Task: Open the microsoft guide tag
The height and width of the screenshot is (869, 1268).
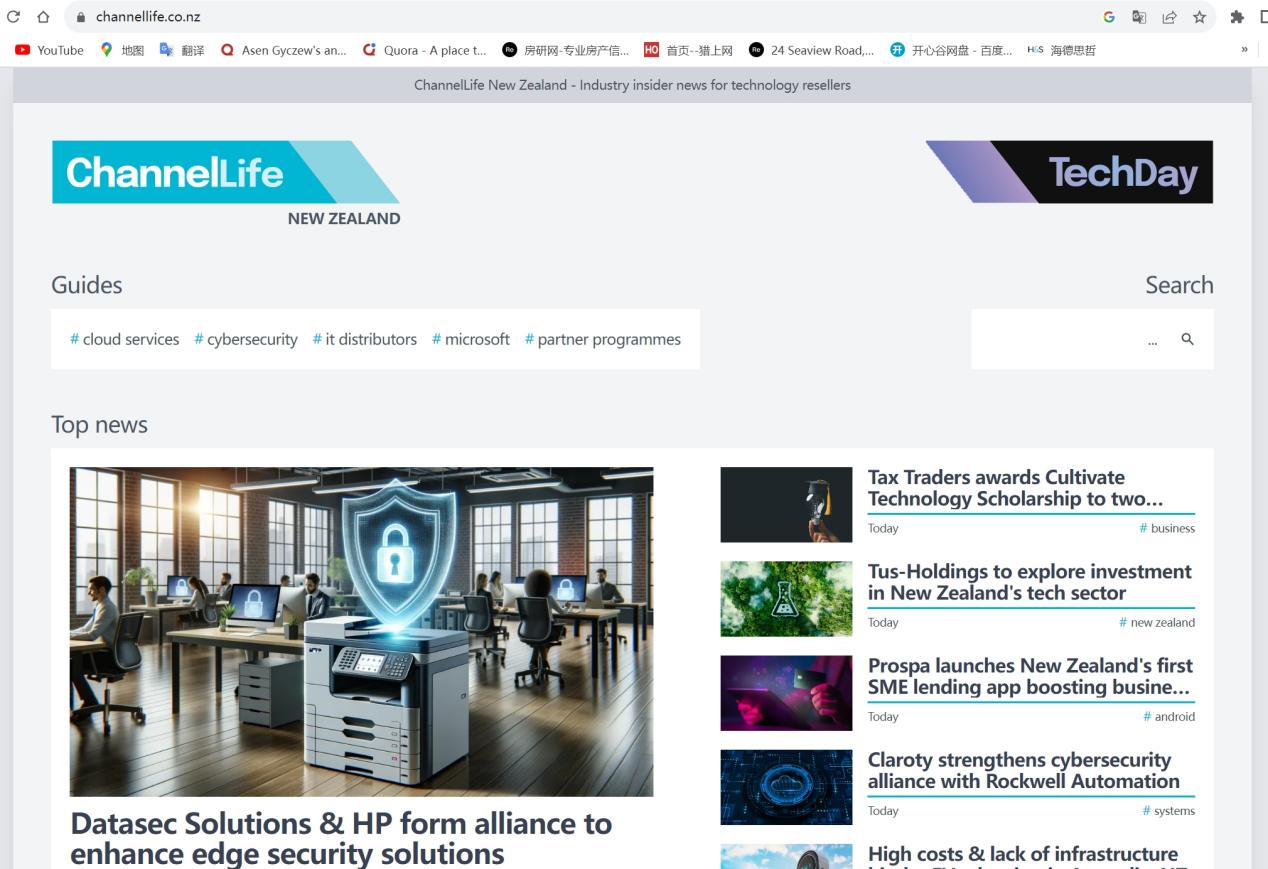Action: [470, 339]
